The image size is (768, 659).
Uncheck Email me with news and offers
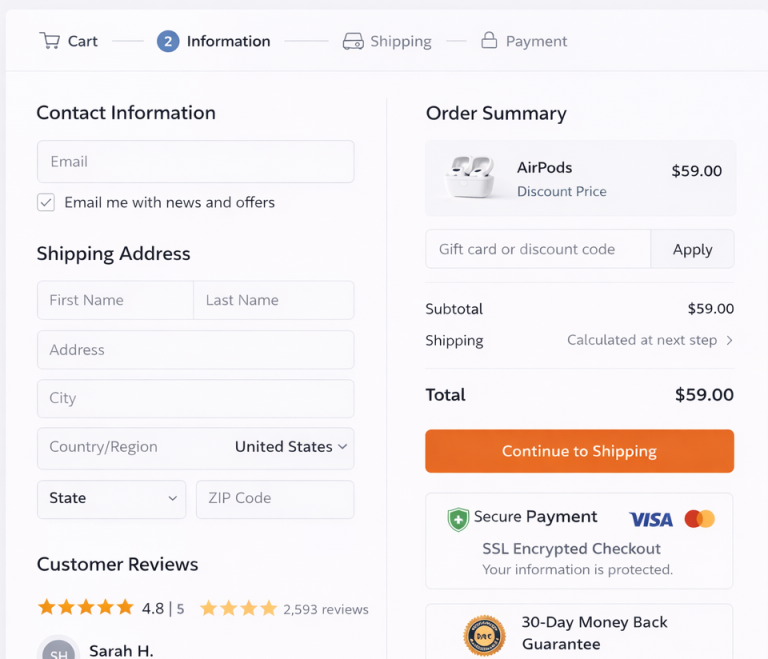(x=46, y=202)
